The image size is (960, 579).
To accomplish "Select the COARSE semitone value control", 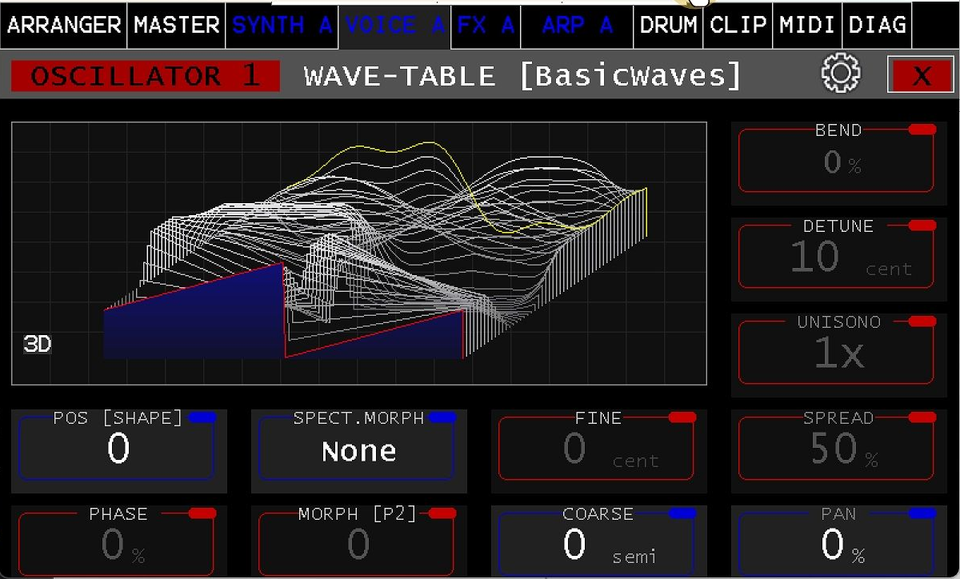I will point(598,545).
